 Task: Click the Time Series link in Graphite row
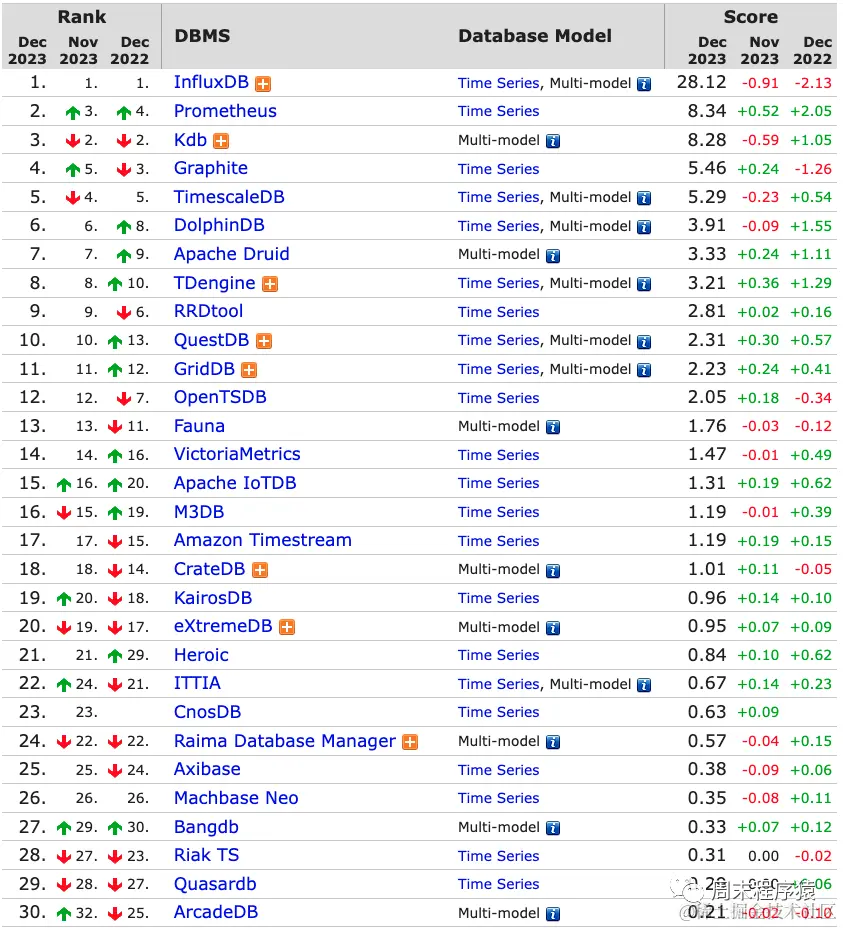498,169
